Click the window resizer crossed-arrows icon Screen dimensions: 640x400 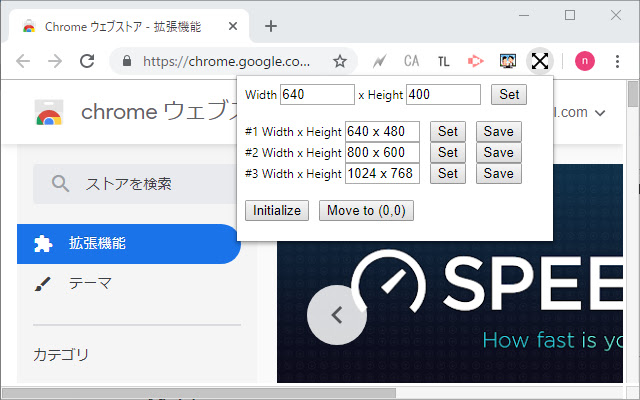(x=540, y=61)
